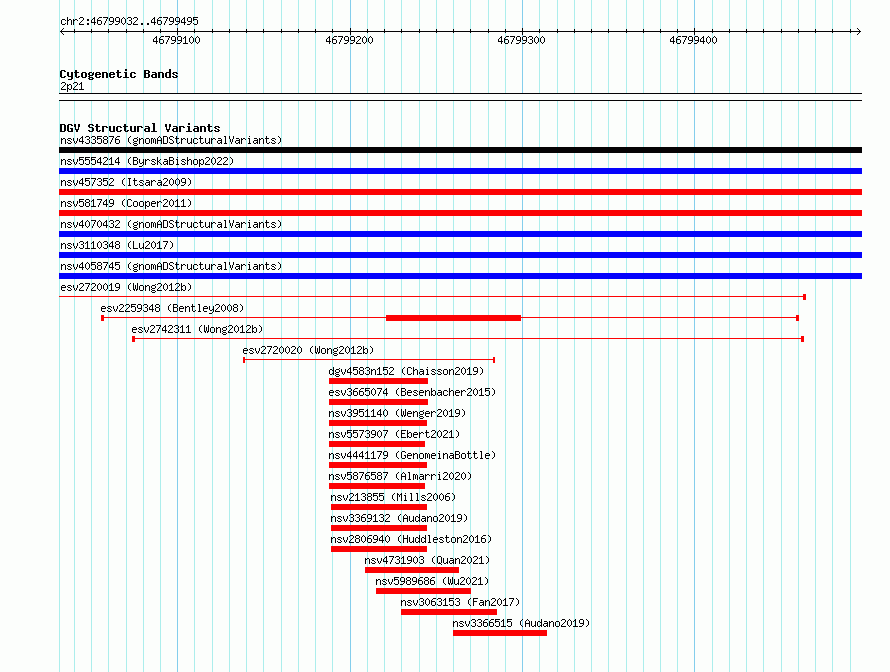This screenshot has height=672, width=890.
Task: Open esv2720020 (Wong2012b) label
Action: click(308, 350)
